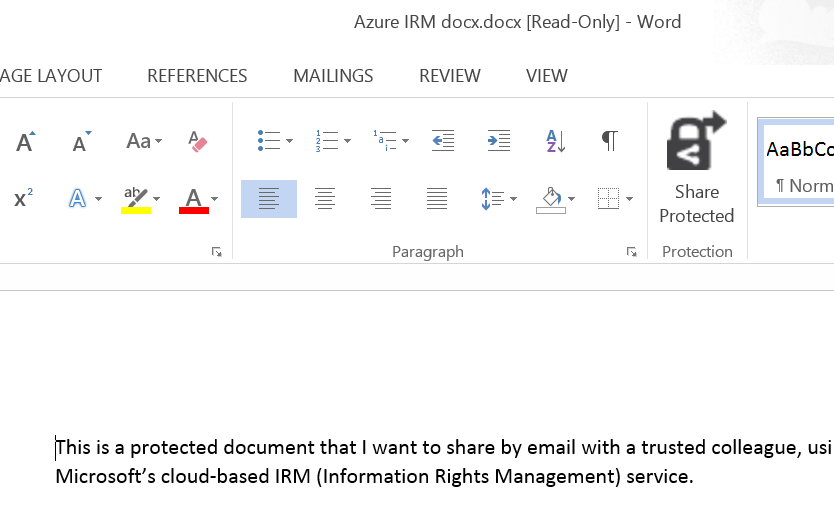Image resolution: width=834 pixels, height=525 pixels.
Task: Click the Shrink Font icon
Action: pos(81,141)
